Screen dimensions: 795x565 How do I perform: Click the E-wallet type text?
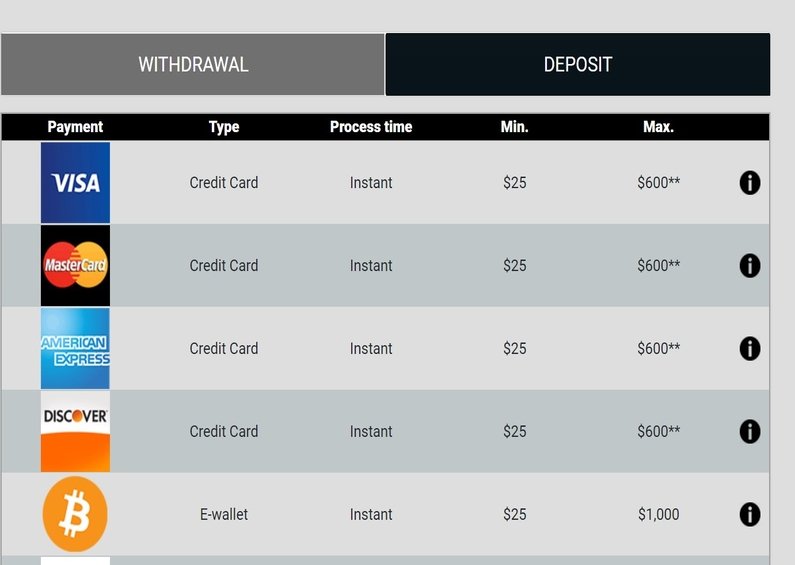point(224,514)
